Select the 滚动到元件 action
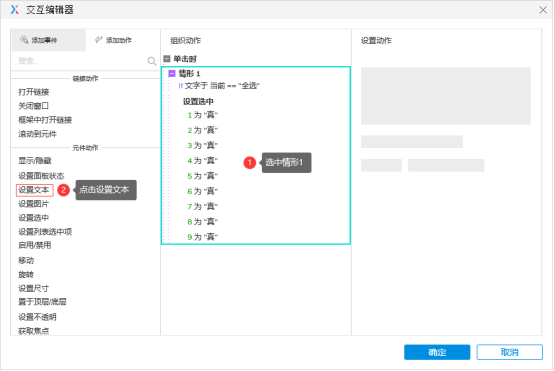554x371 pixels. (x=37, y=134)
